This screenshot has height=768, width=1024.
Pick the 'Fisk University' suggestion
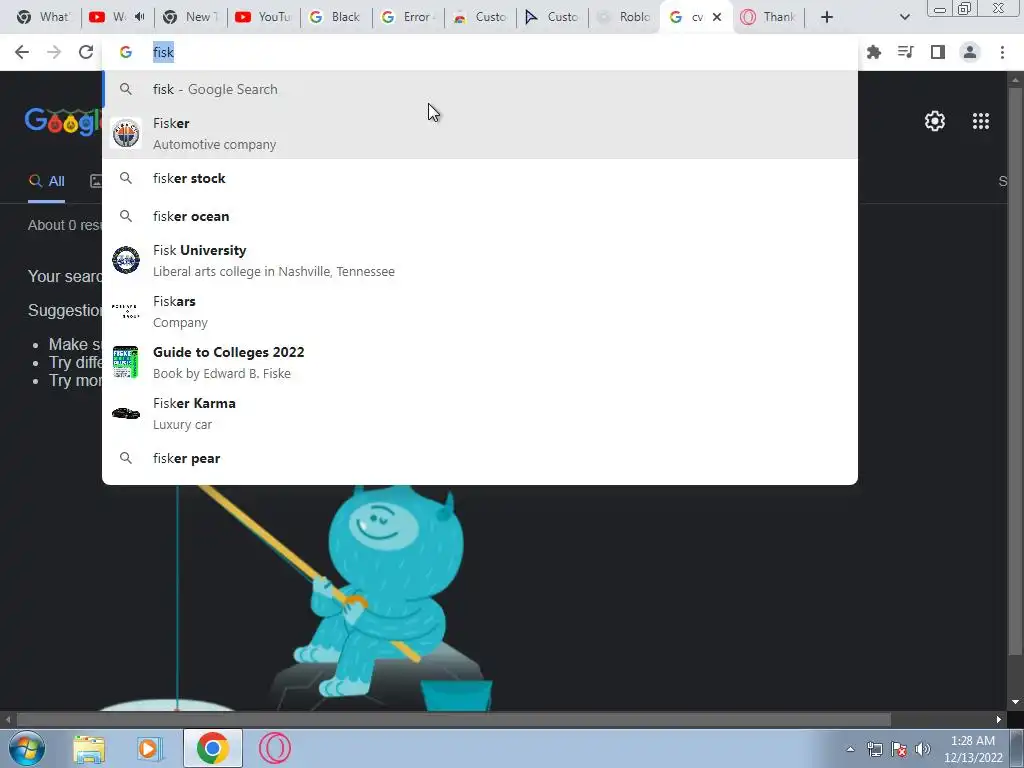480,260
